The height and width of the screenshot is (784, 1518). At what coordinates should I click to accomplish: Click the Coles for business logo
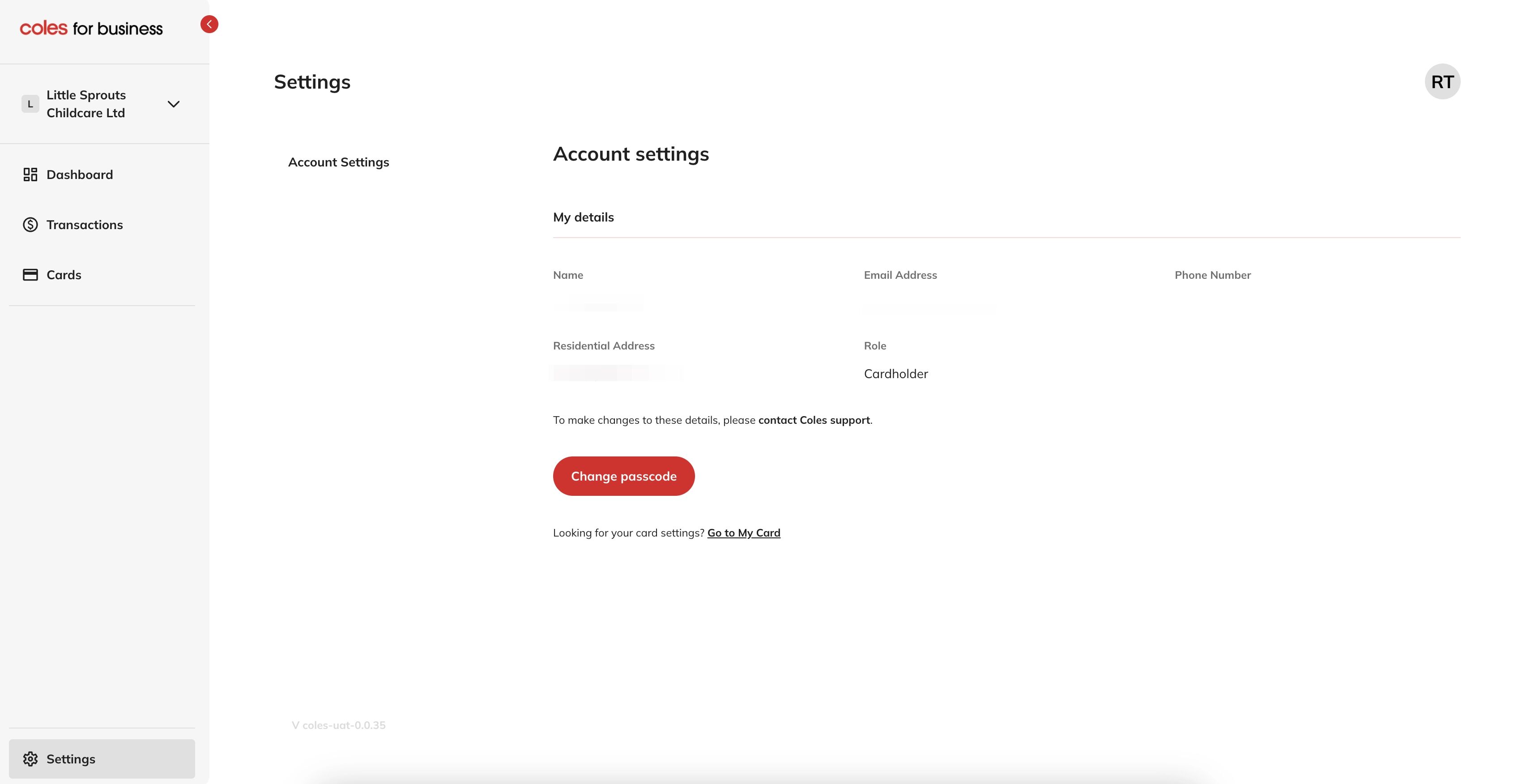tap(91, 28)
